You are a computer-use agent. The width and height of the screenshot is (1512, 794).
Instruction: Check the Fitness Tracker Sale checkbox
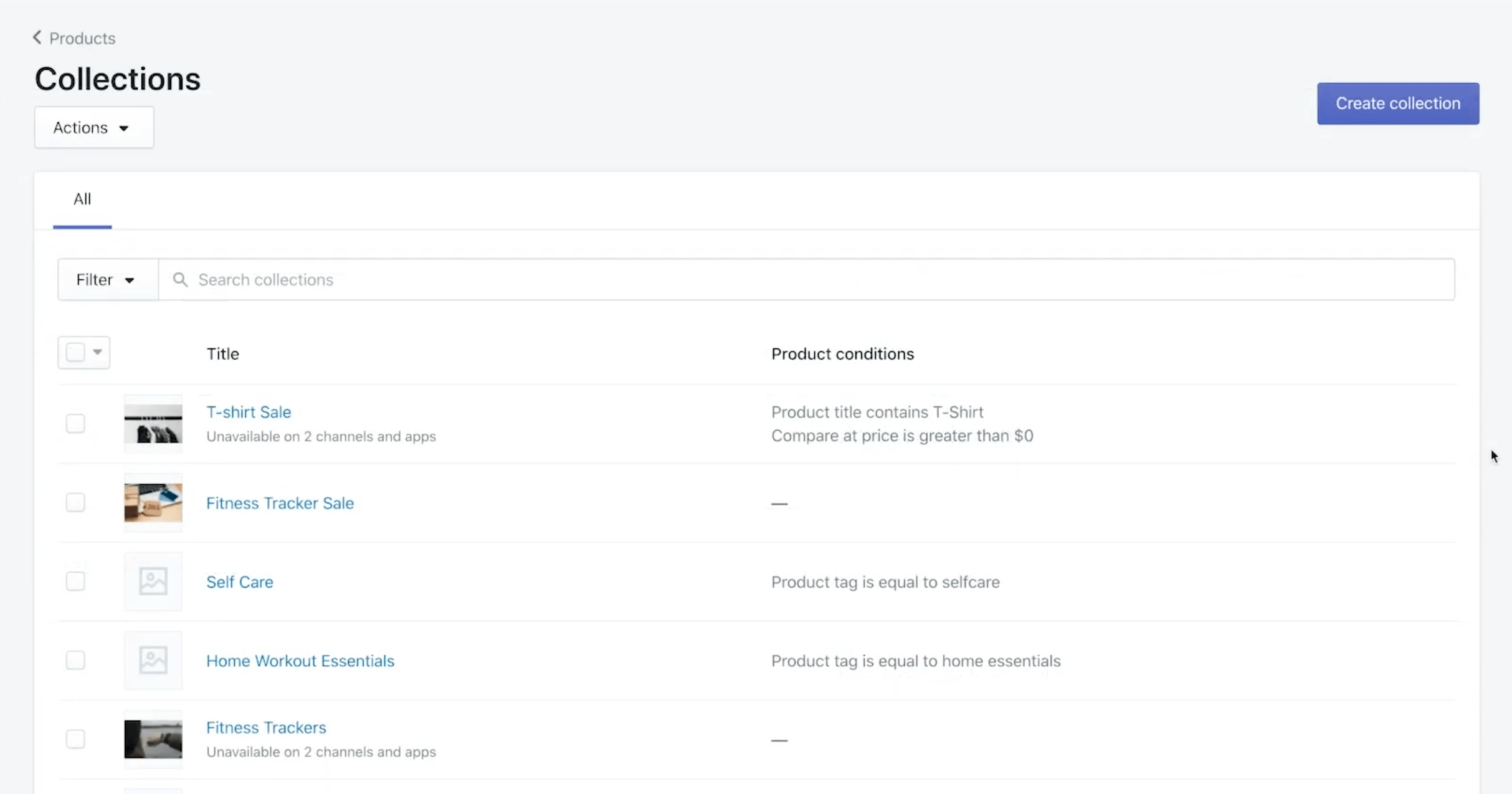[75, 502]
